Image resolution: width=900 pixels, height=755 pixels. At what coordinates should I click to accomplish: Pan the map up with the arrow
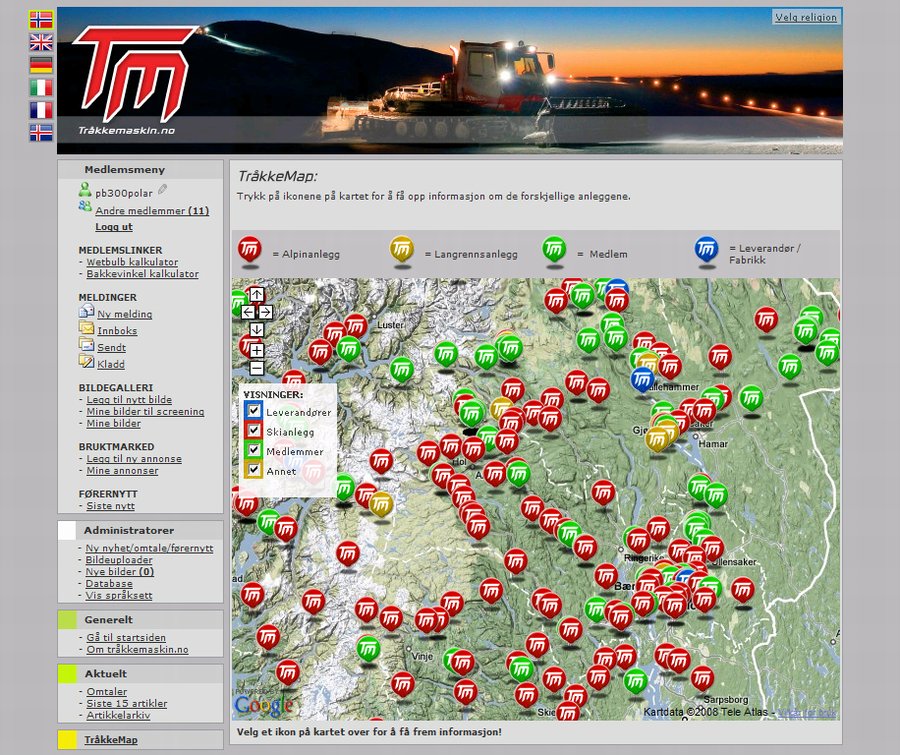[x=257, y=295]
